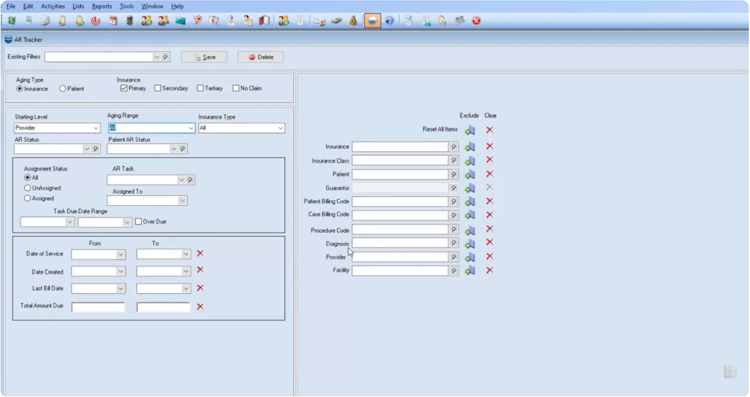Click Exclude icon for Reset All Items
The width and height of the screenshot is (750, 397).
pyautogui.click(x=470, y=130)
